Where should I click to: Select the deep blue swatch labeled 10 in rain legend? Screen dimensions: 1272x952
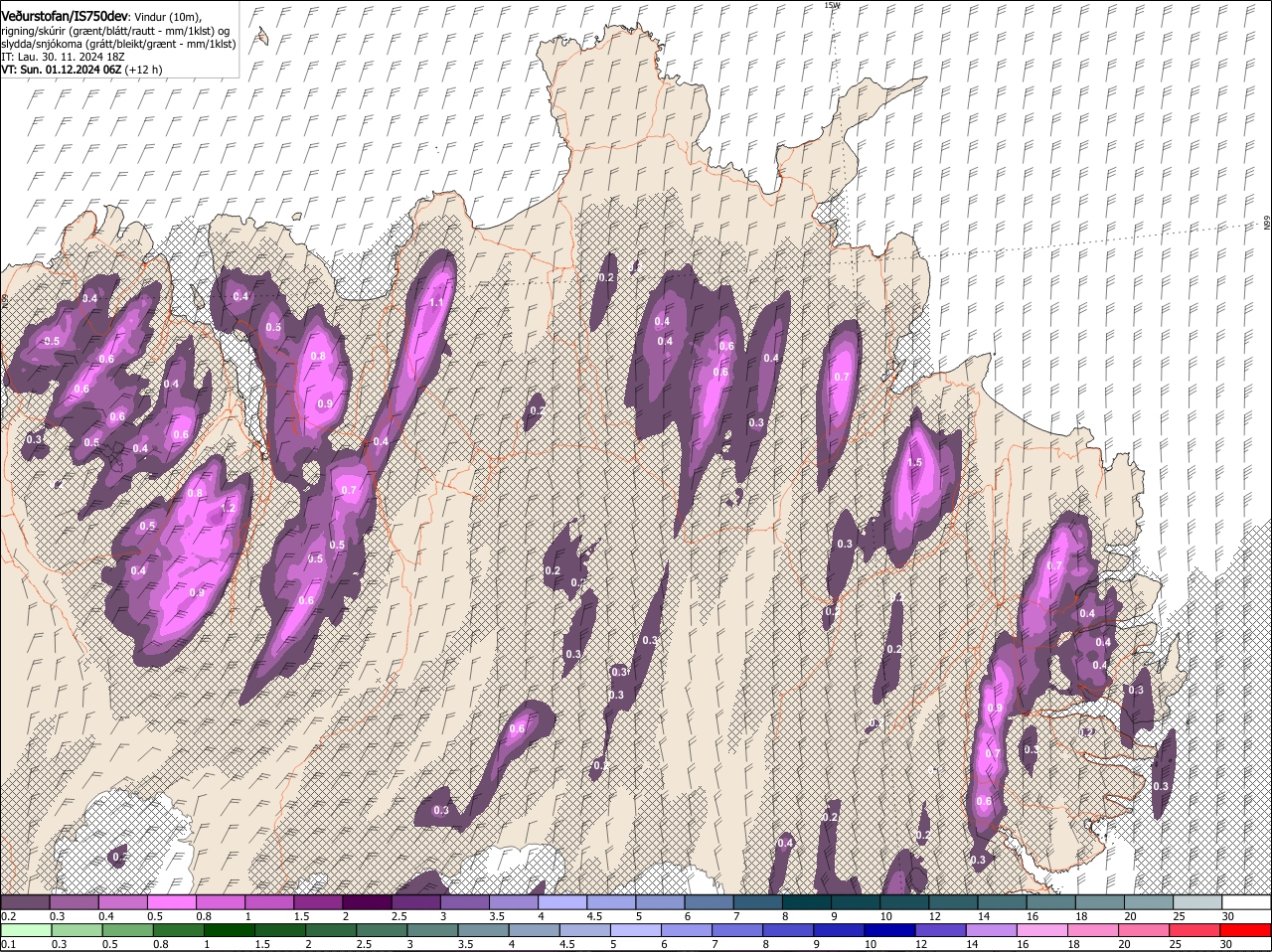click(889, 930)
